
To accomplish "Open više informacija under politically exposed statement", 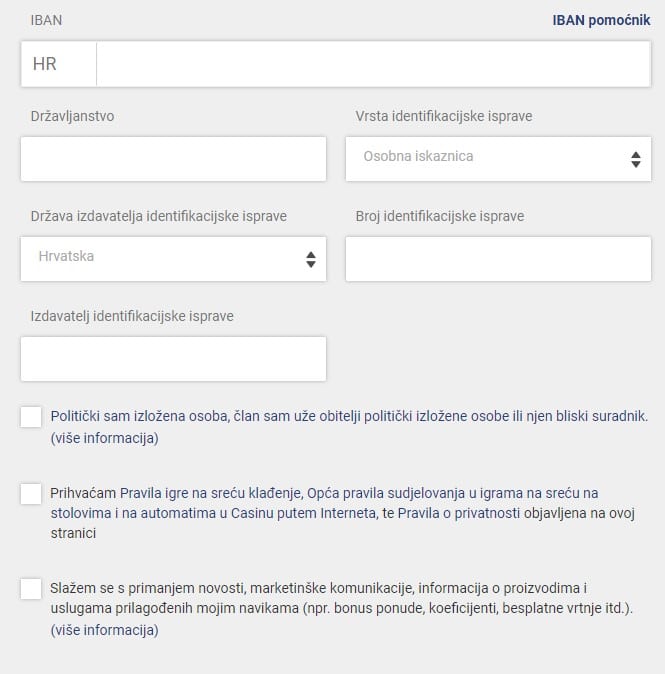I will (x=104, y=438).
